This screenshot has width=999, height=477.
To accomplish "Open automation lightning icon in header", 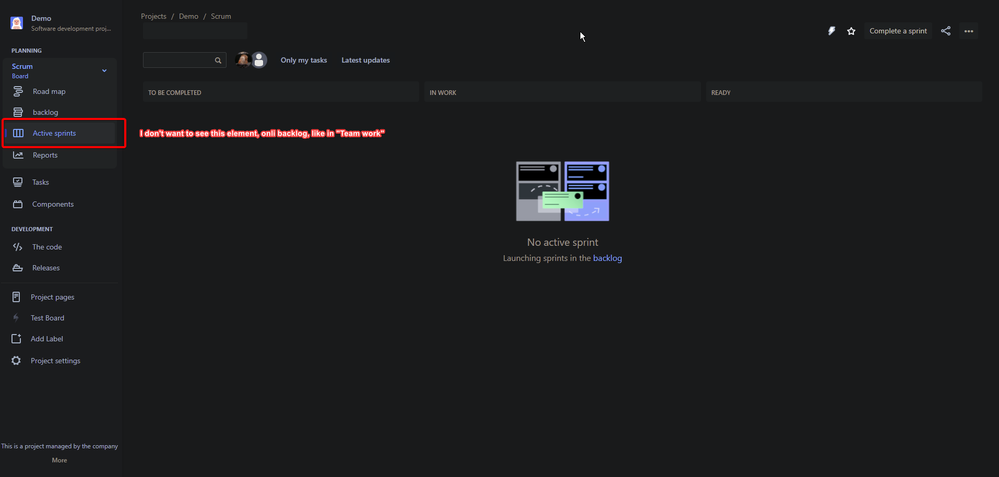I will pos(831,31).
